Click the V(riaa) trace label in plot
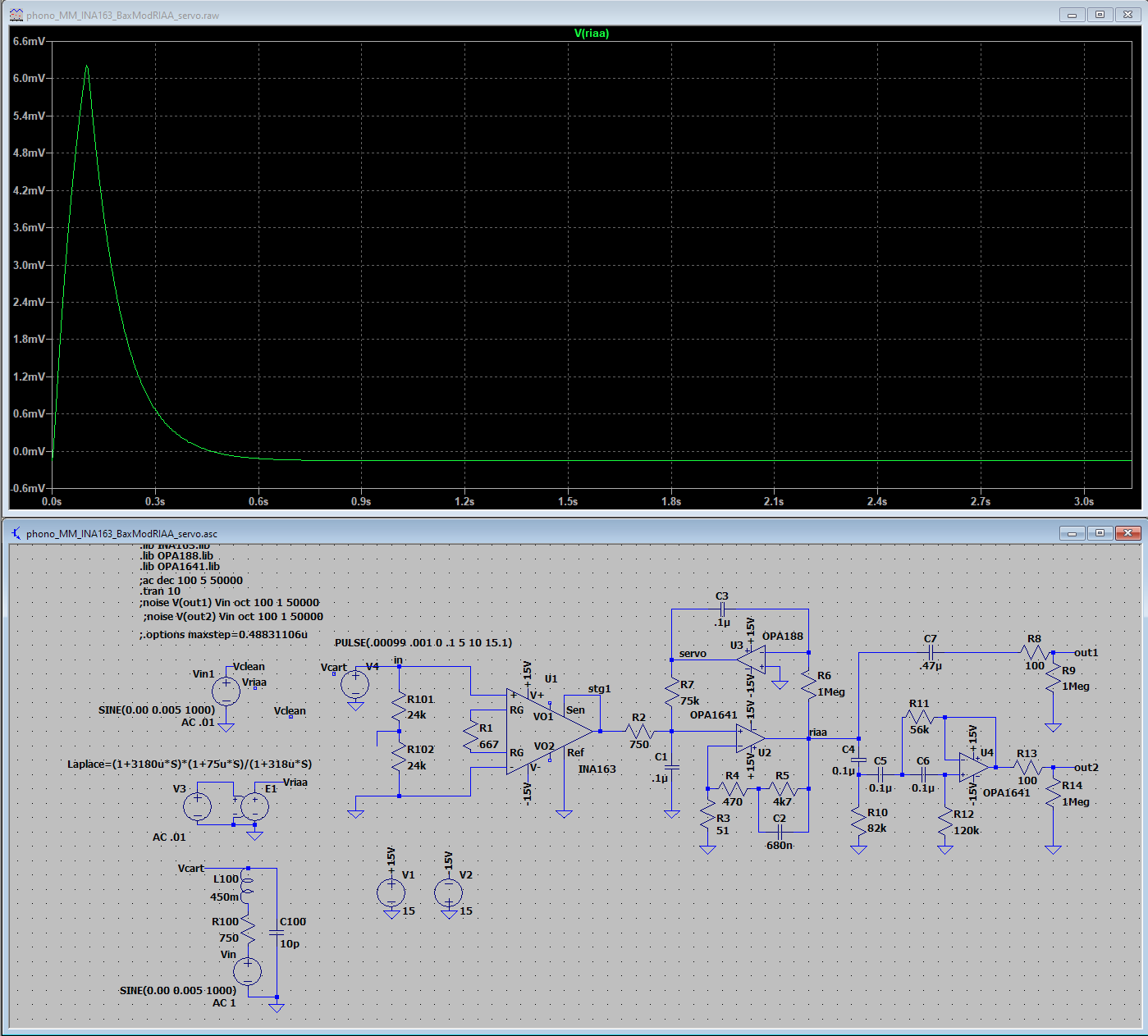Viewport: 1148px width, 1036px height. tap(591, 34)
